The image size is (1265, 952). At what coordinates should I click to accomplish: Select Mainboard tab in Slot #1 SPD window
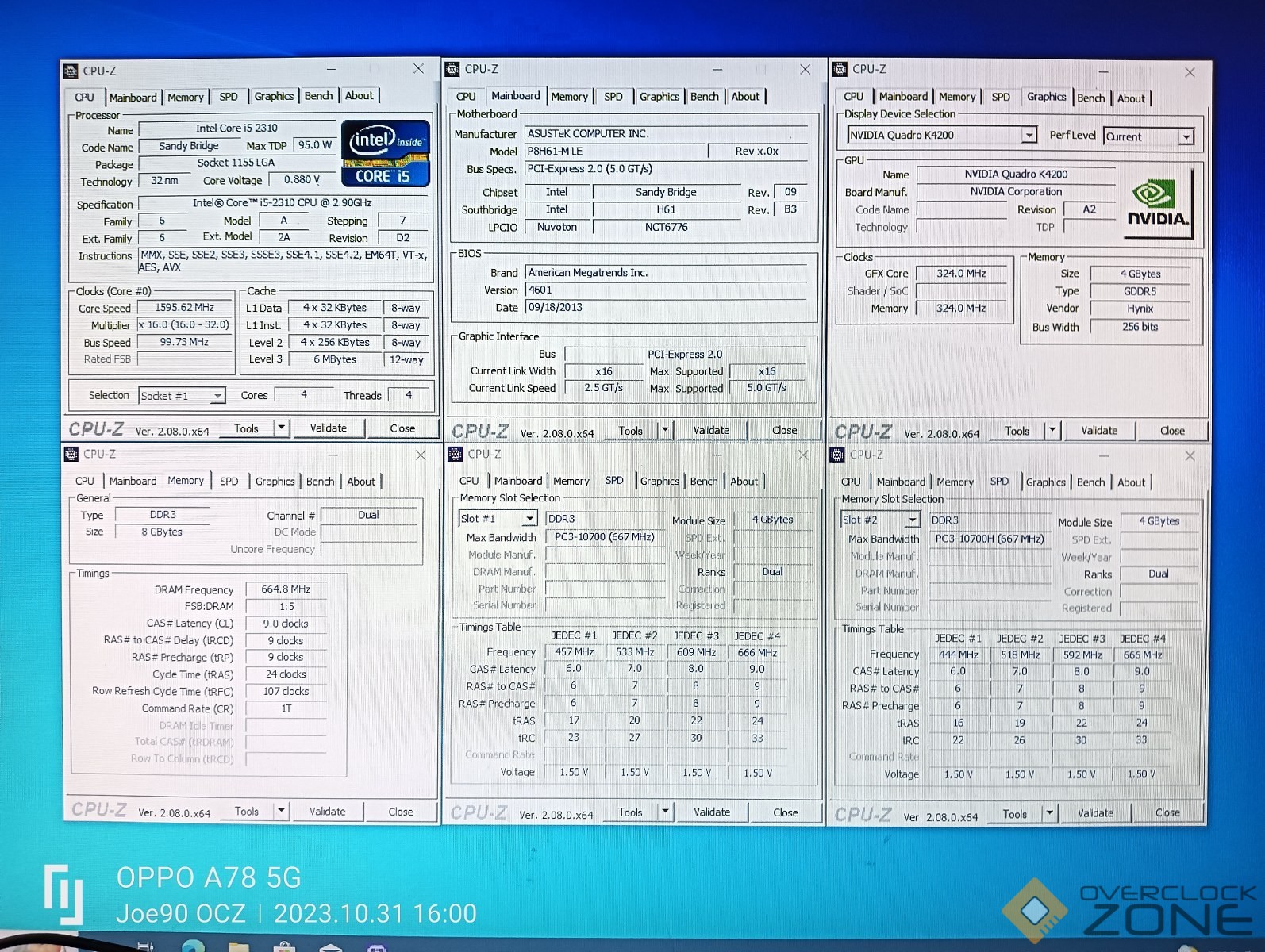[518, 481]
